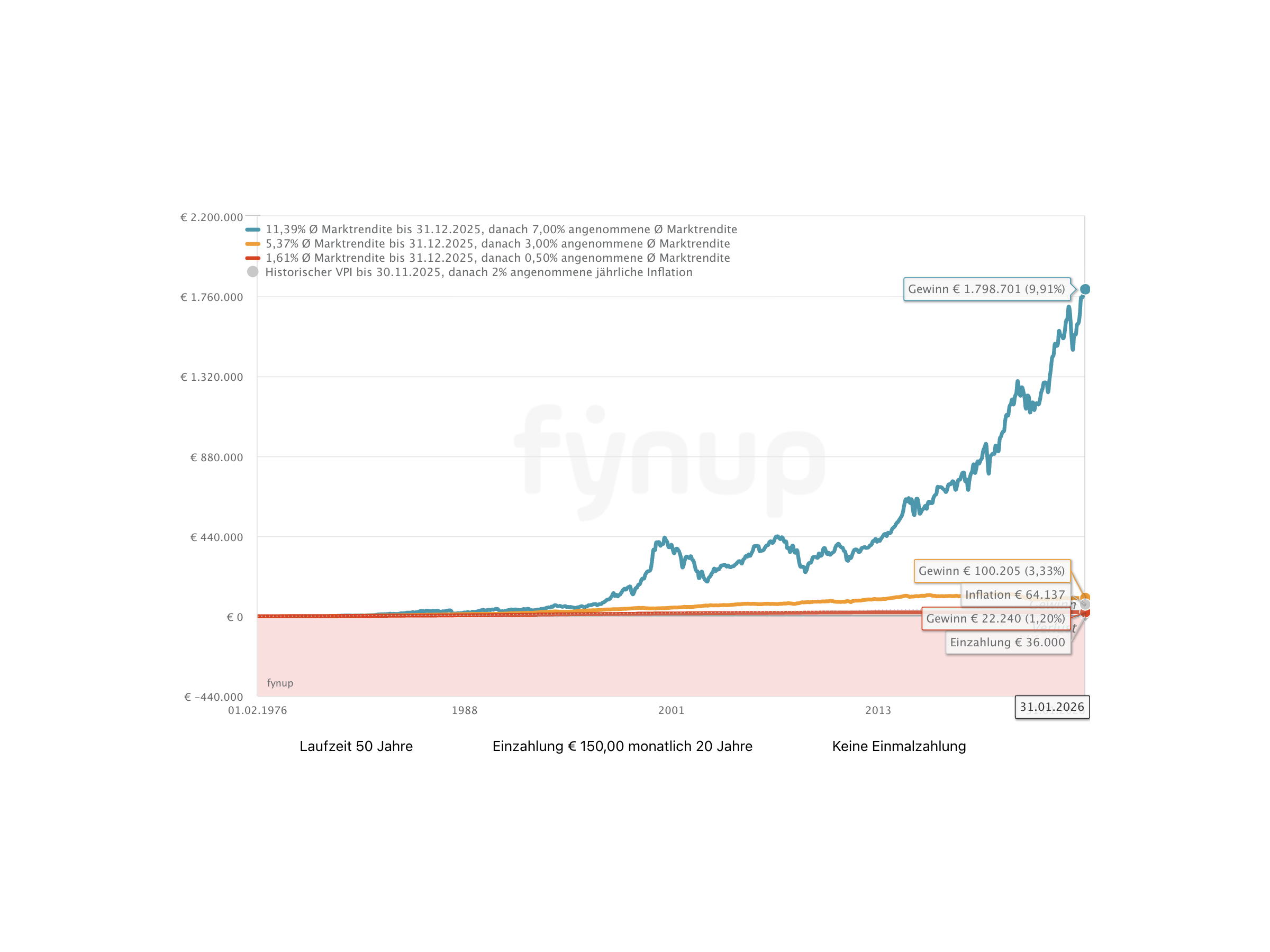Click the blue line legend icon for 11,39%
Screen dimensions: 1270x952
[x=252, y=230]
